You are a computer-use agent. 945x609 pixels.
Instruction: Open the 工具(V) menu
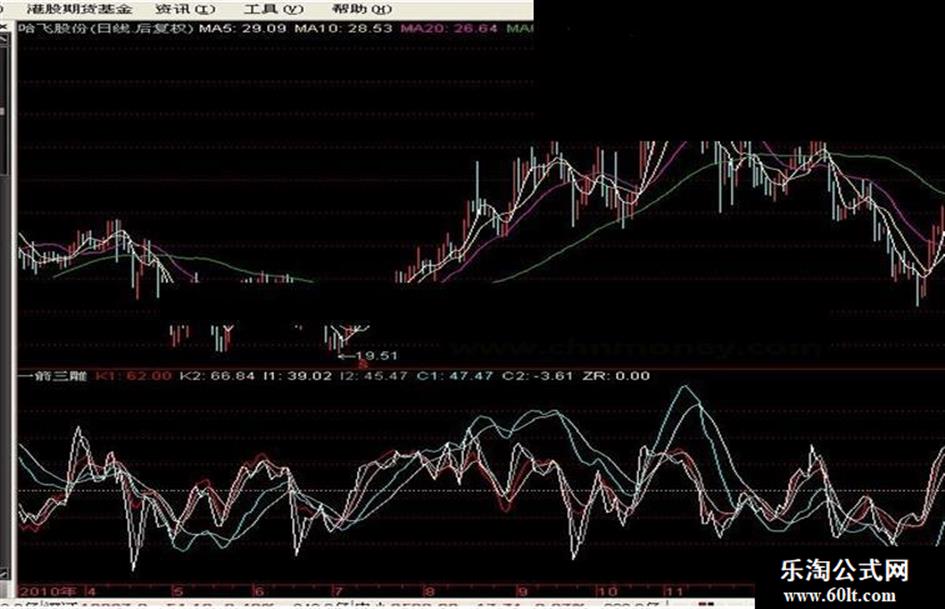pyautogui.click(x=274, y=9)
